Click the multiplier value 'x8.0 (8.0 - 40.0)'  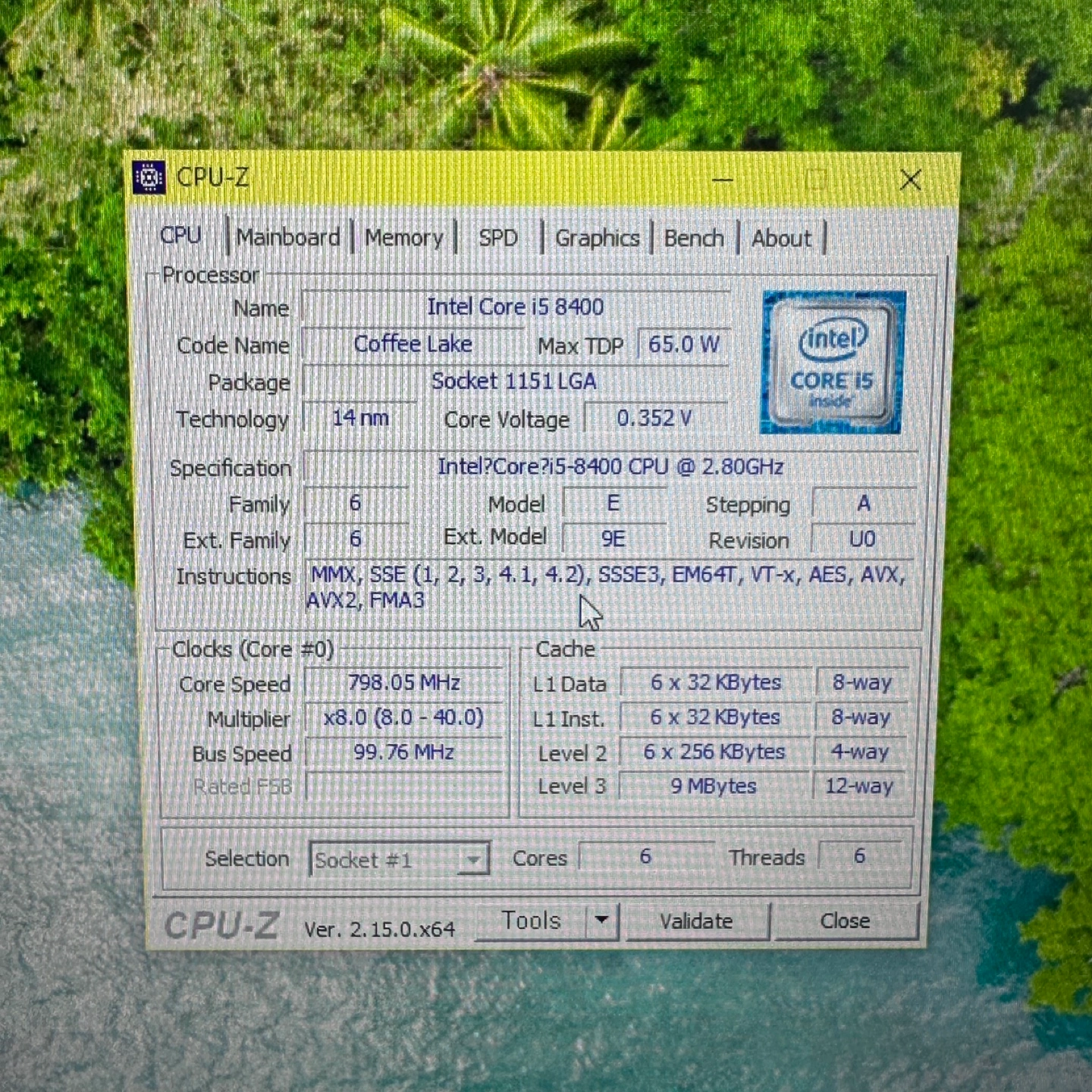[403, 717]
